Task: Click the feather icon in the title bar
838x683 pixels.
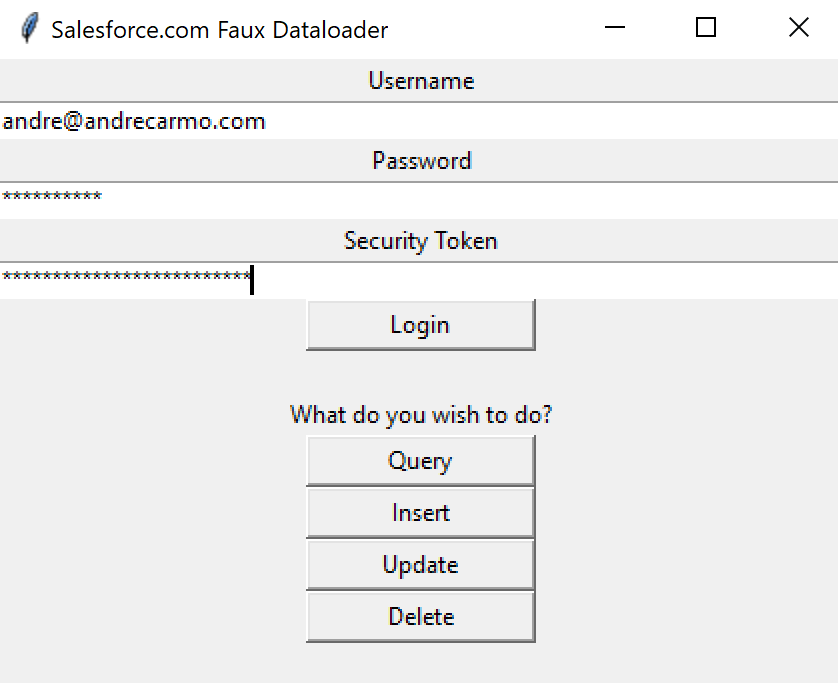Action: click(30, 28)
